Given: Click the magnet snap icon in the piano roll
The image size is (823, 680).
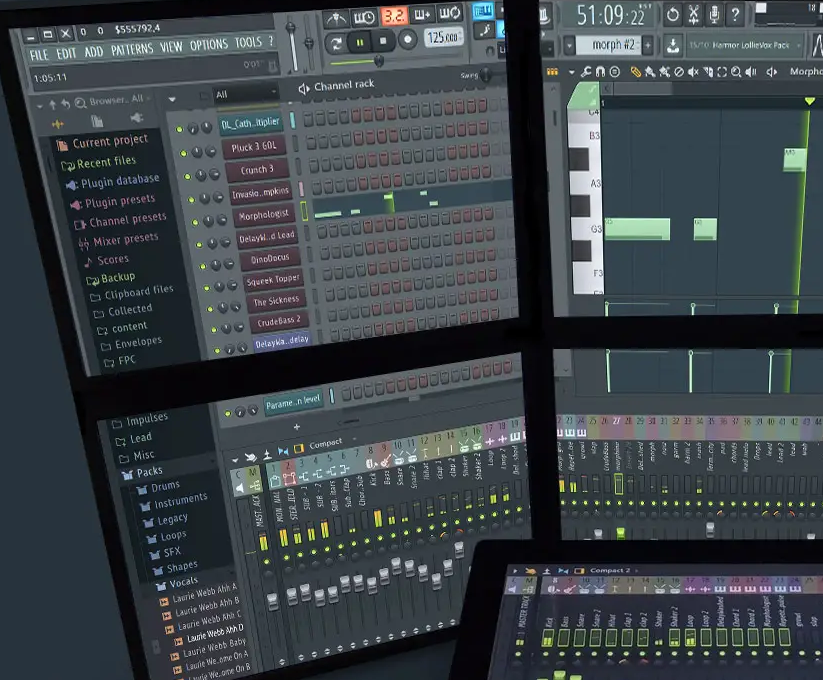Looking at the screenshot, I should point(600,71).
